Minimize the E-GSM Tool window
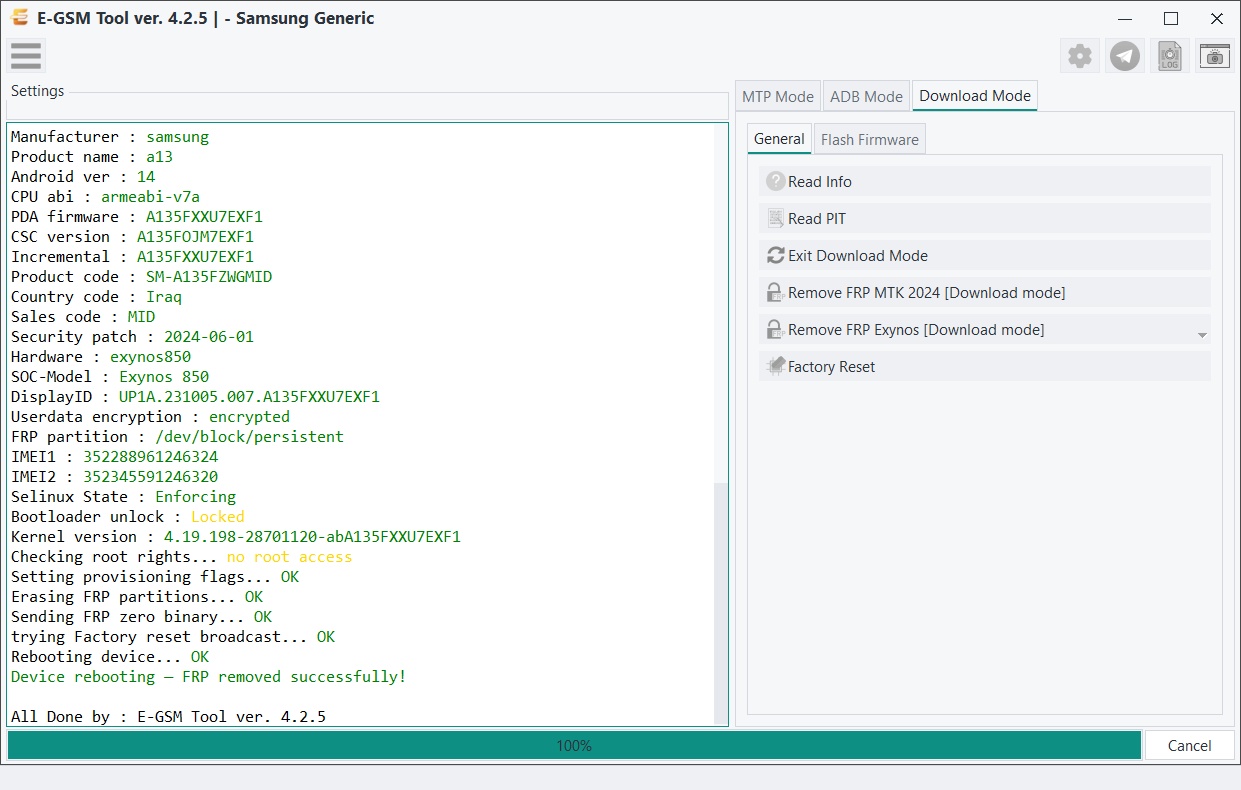Image resolution: width=1241 pixels, height=790 pixels. [1125, 18]
